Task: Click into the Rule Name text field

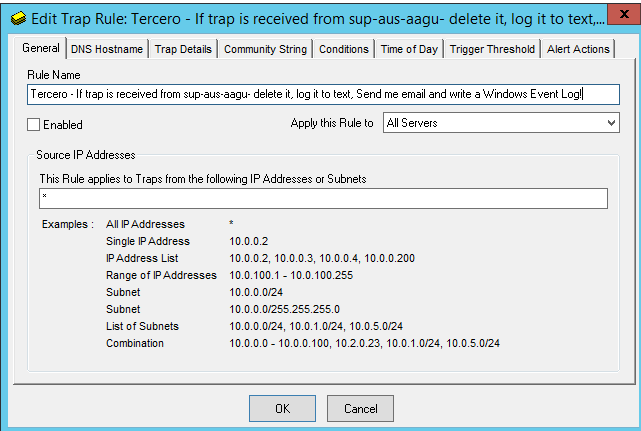Action: (323, 94)
